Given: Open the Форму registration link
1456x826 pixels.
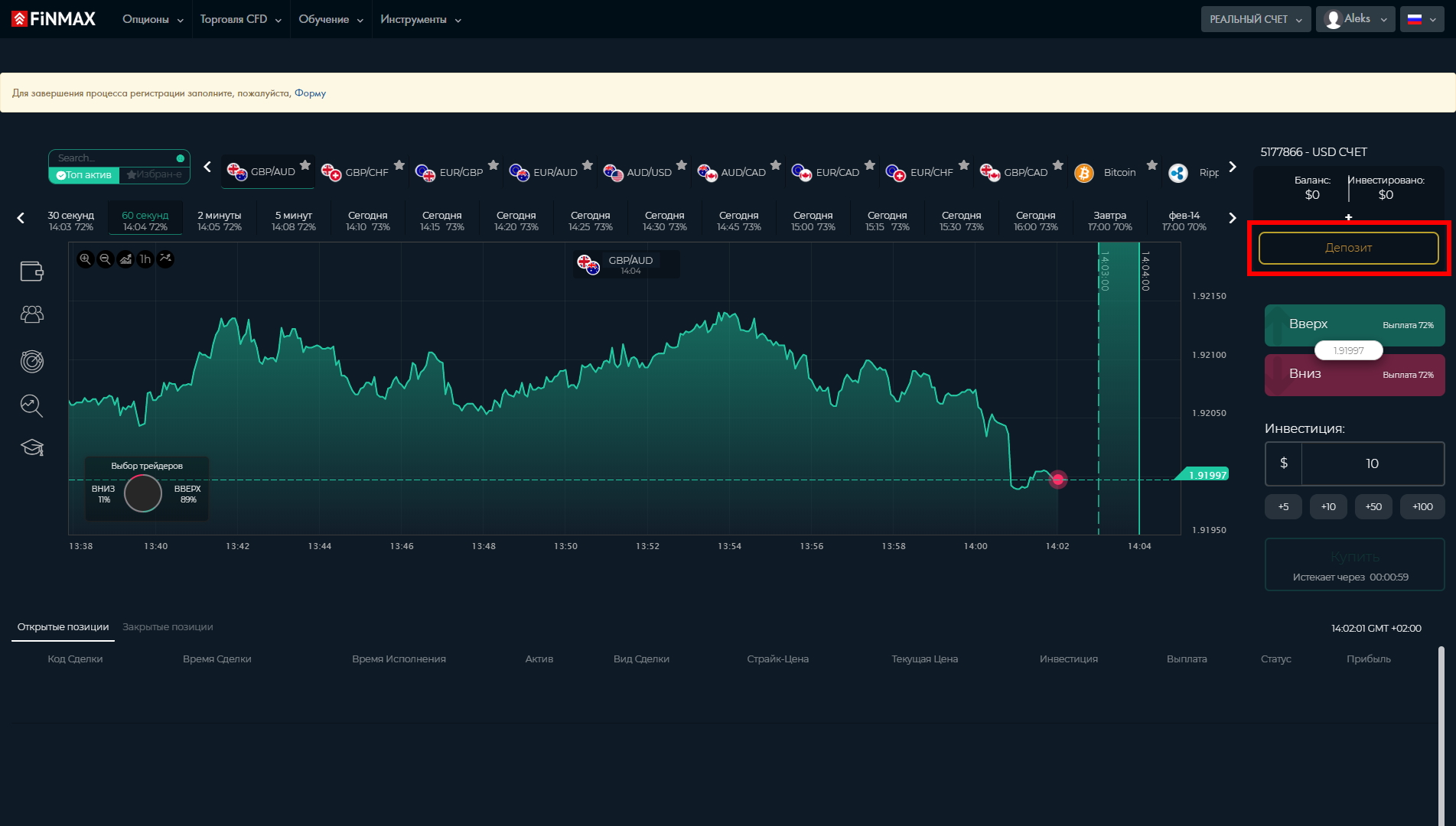Looking at the screenshot, I should click(310, 93).
